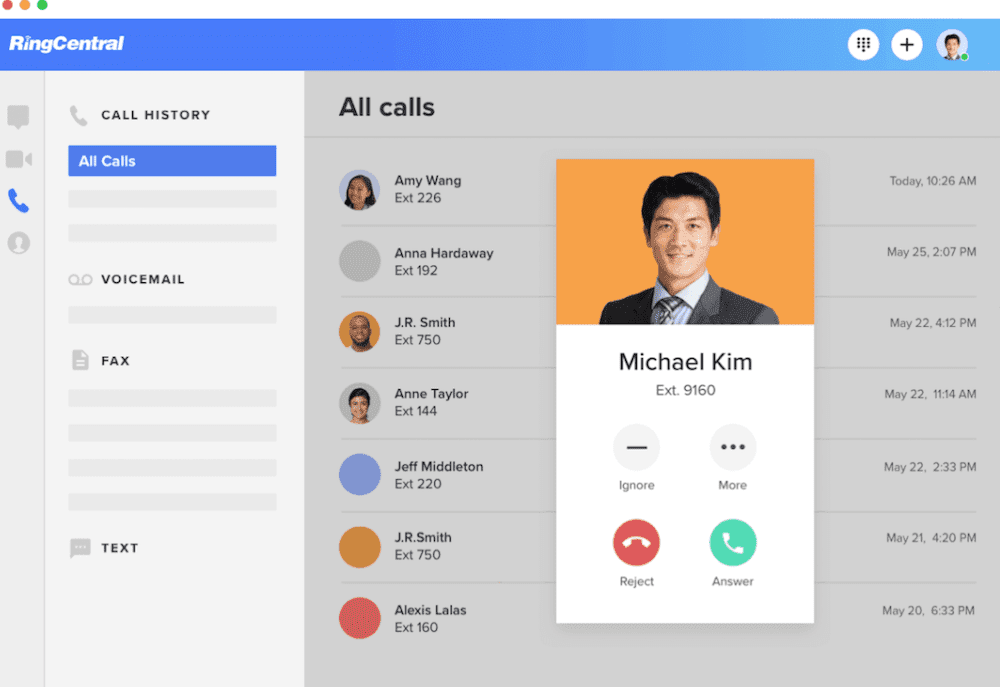The width and height of the screenshot is (1000, 687).
Task: Click the Ext 160 label
Action: pos(416,628)
